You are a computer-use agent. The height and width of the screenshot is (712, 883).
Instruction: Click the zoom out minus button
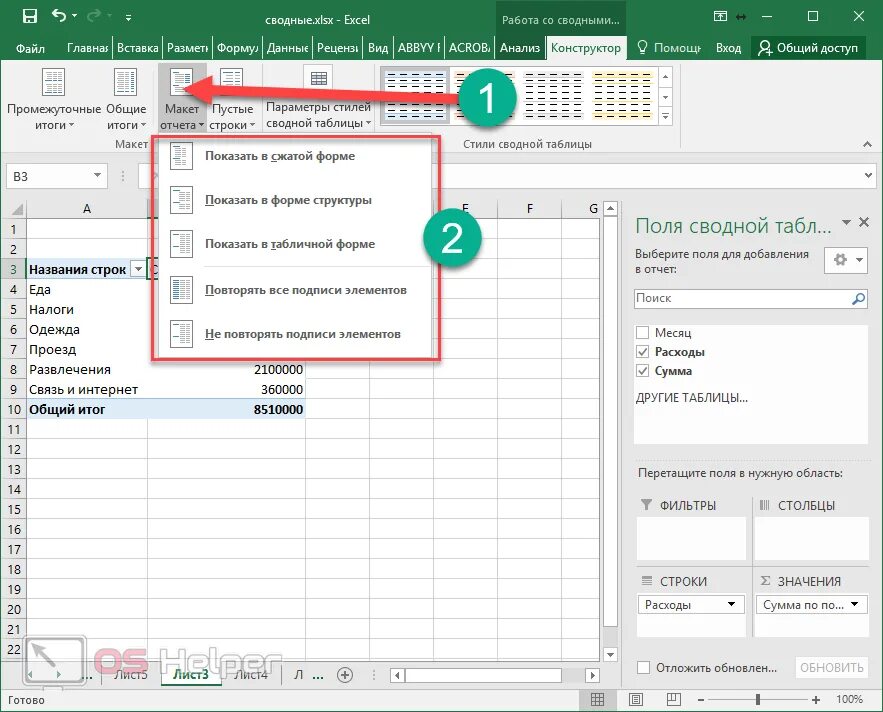(x=701, y=700)
